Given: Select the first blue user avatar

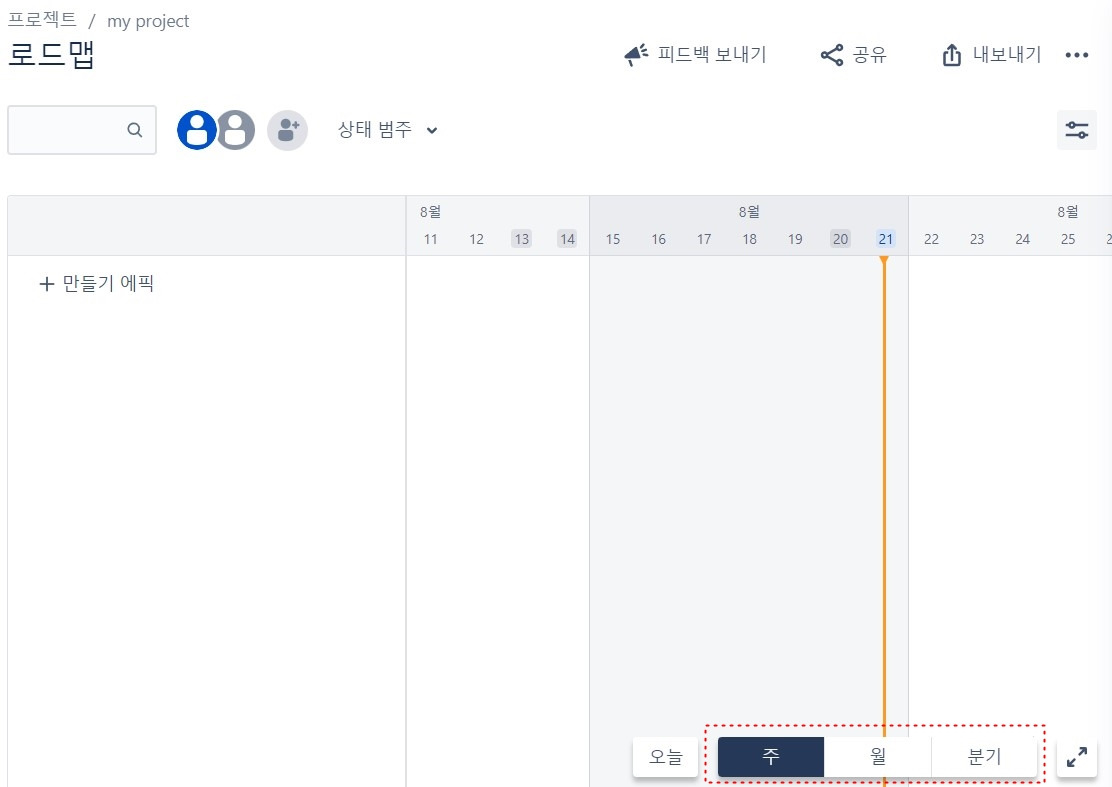Looking at the screenshot, I should coord(196,130).
